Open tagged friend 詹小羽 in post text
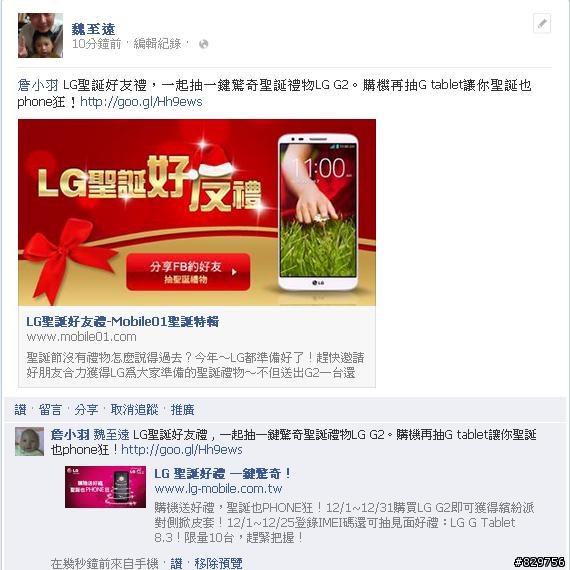Viewport: 570px width, 570px height. click(x=38, y=85)
